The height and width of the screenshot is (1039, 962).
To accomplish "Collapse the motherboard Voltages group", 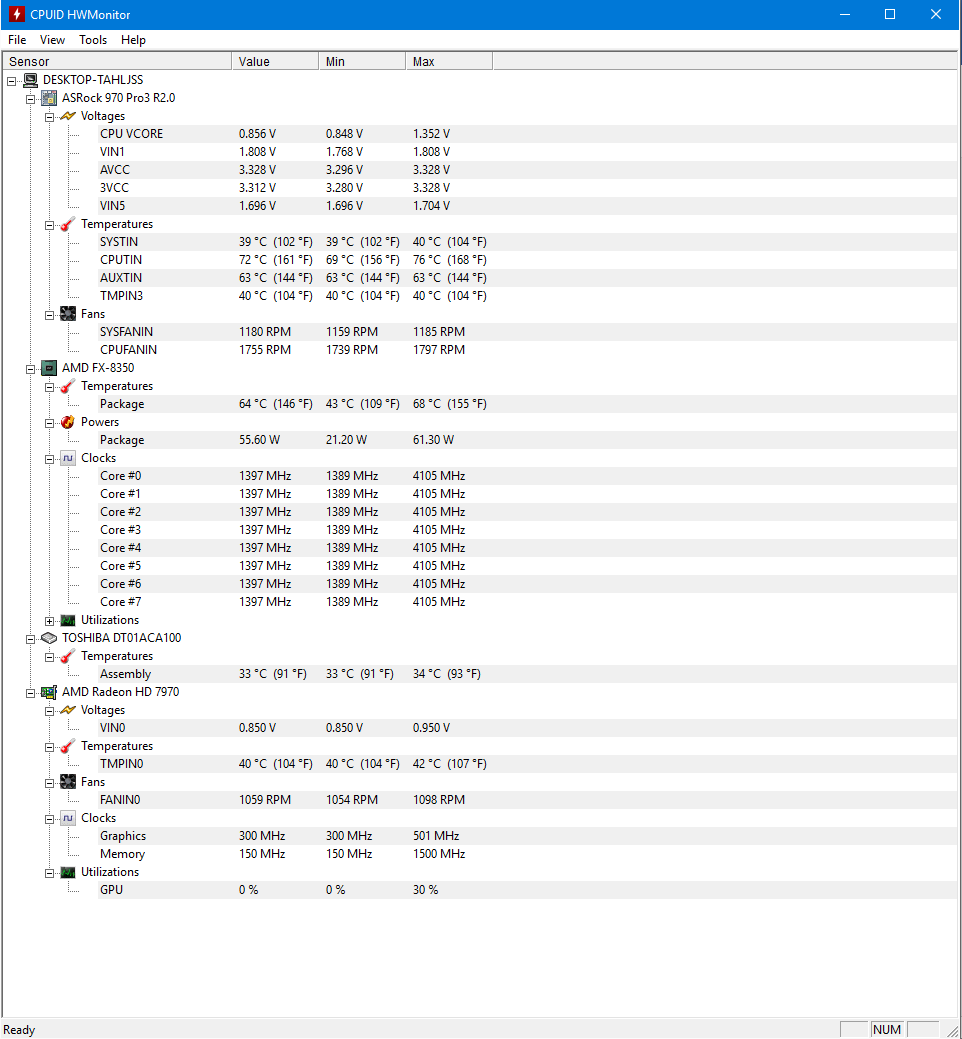I will pyautogui.click(x=50, y=117).
